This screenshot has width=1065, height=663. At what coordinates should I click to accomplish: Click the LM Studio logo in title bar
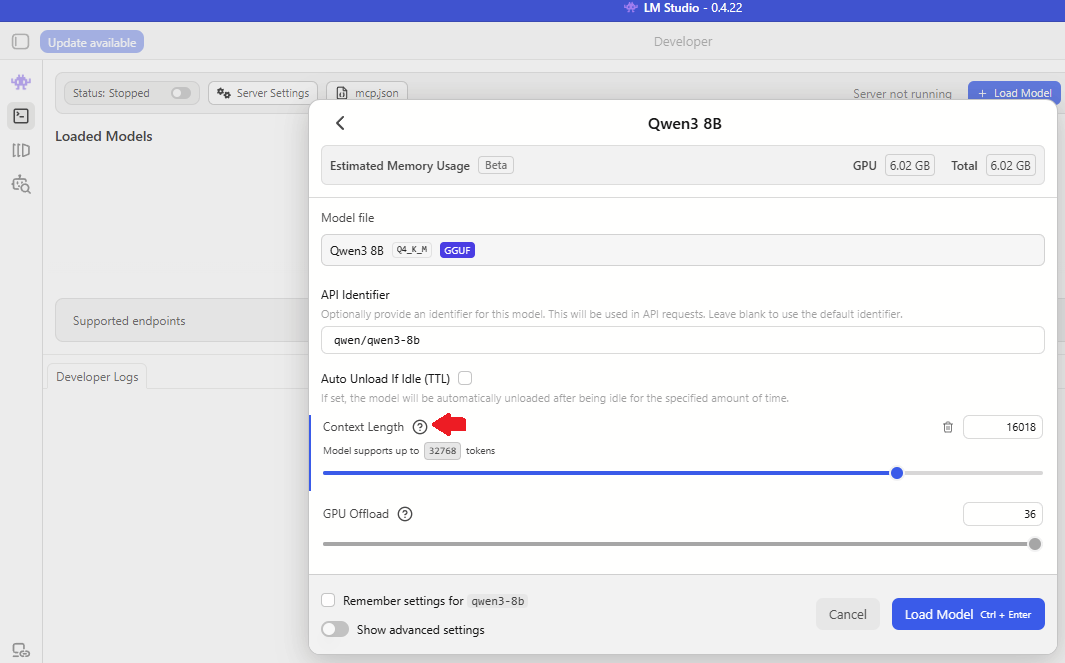click(631, 7)
